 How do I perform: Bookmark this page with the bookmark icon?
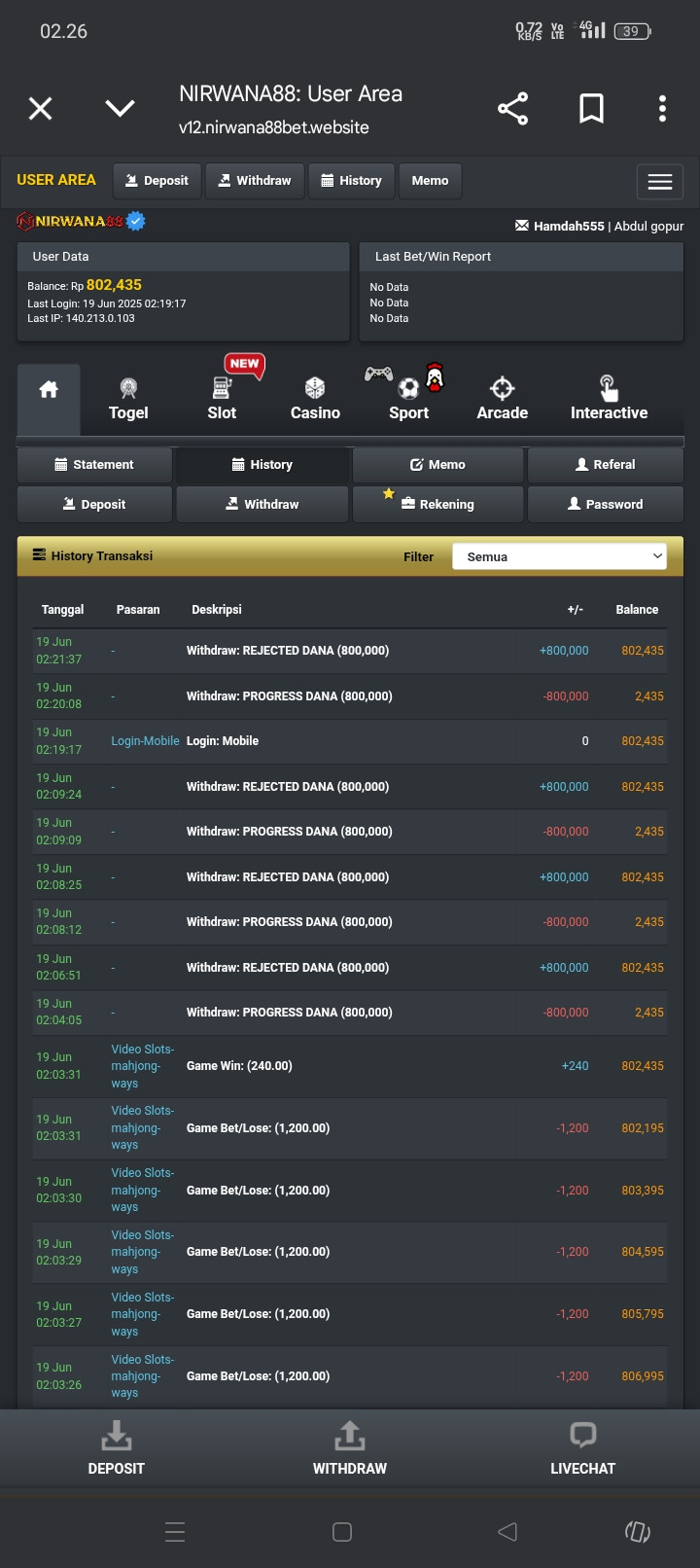click(591, 108)
